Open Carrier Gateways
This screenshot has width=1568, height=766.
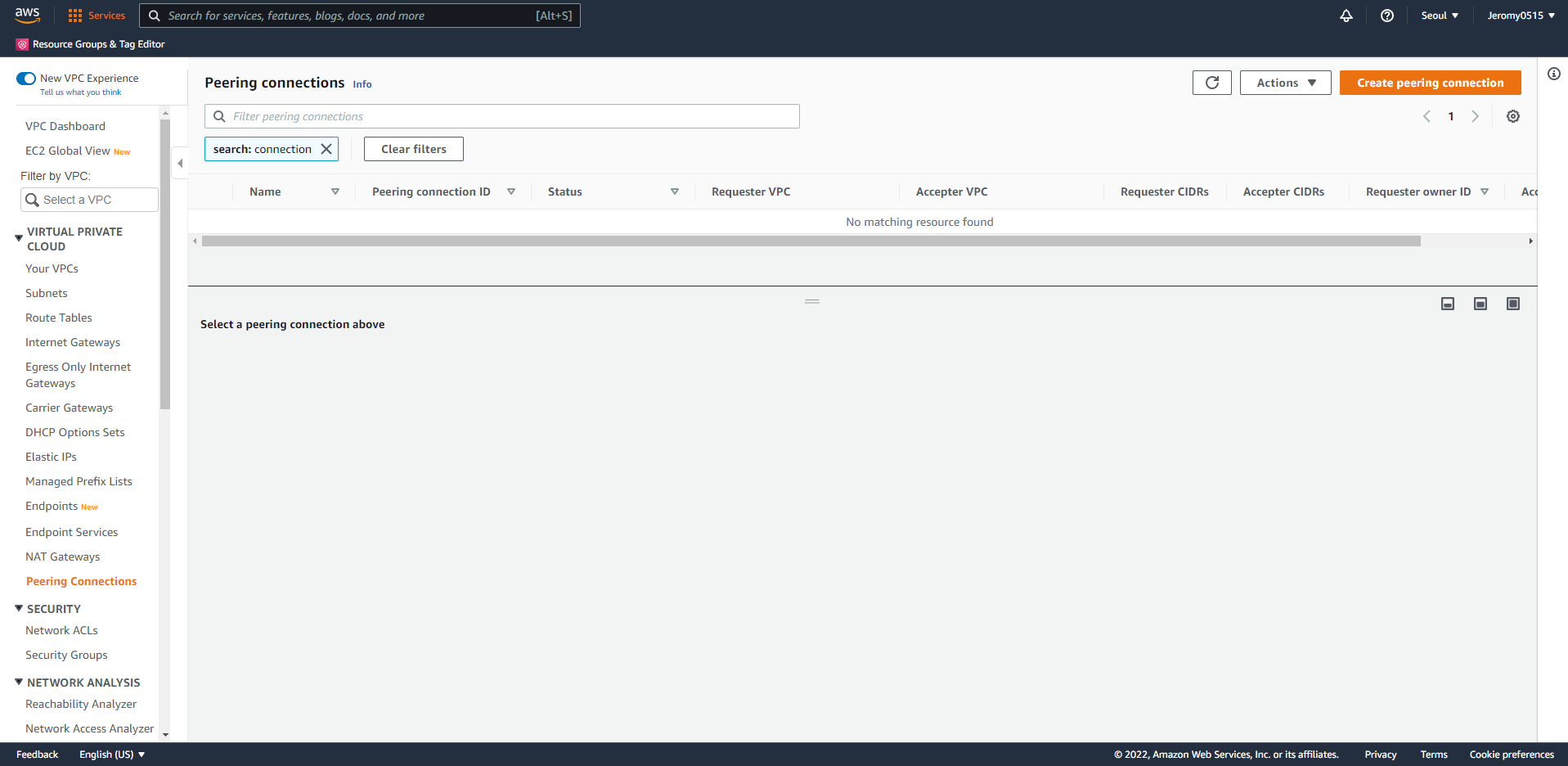pos(70,408)
